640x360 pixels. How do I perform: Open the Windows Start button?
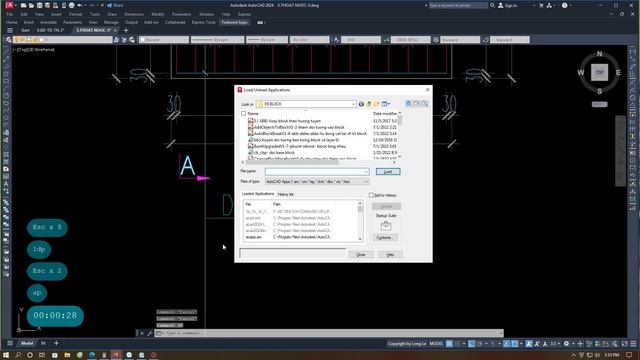6,355
